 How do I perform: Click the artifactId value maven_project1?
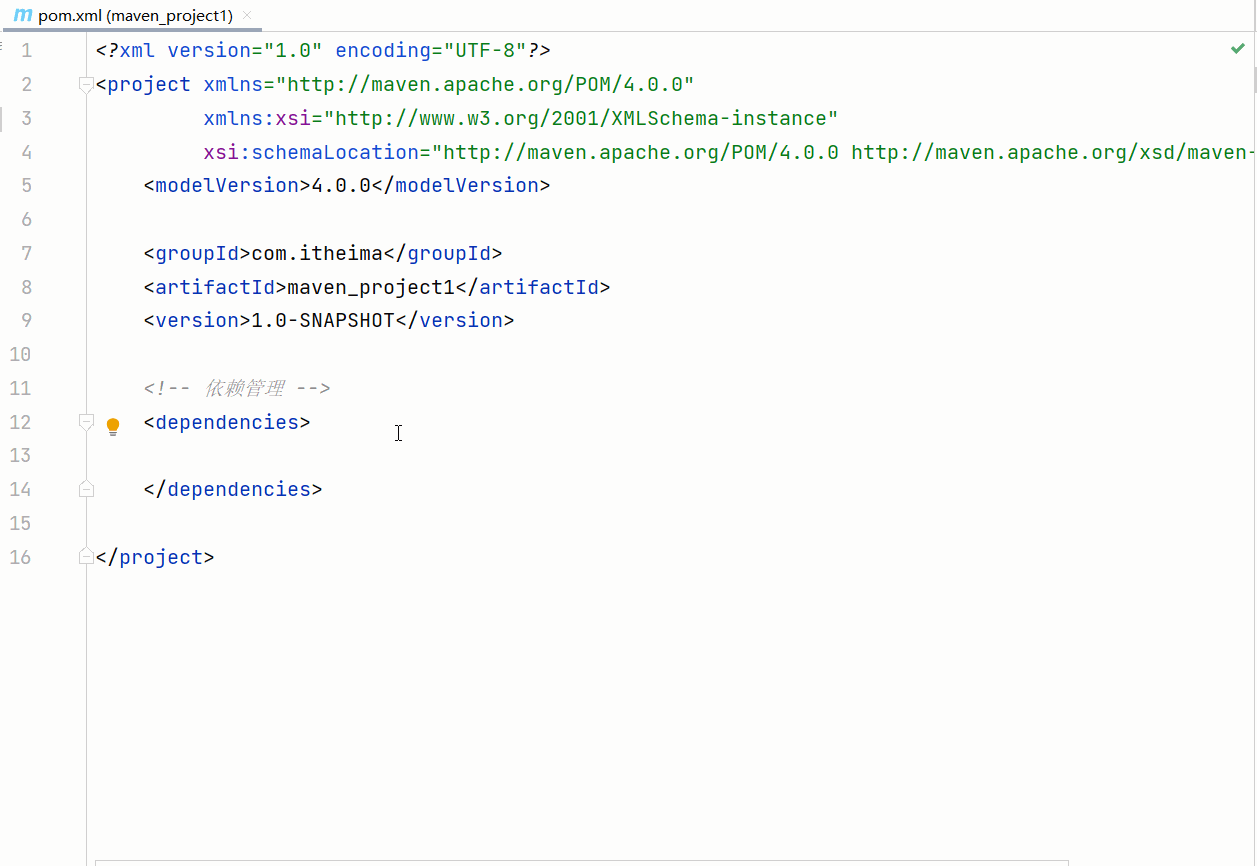pos(370,287)
